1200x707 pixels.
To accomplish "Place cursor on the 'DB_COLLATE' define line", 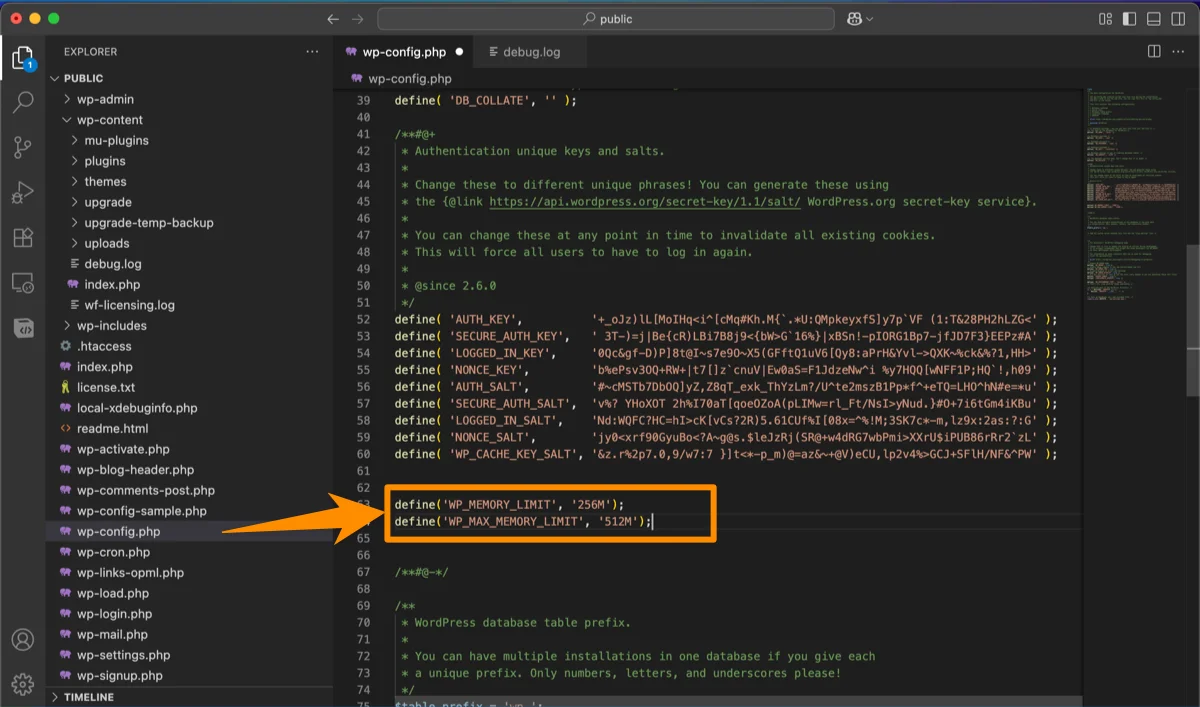I will (486, 101).
